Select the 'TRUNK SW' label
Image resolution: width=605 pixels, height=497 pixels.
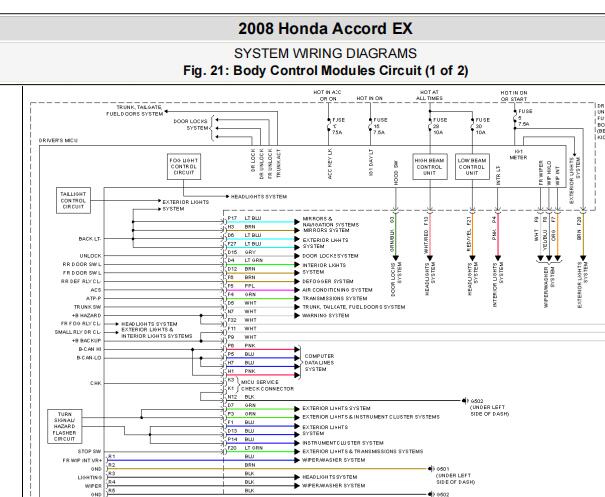(88, 307)
